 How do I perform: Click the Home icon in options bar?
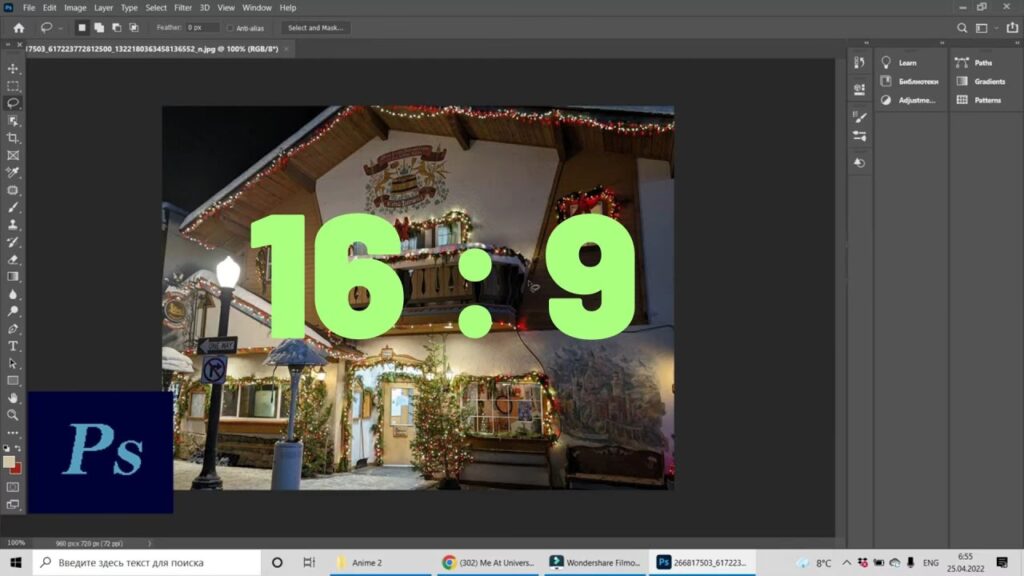18,28
